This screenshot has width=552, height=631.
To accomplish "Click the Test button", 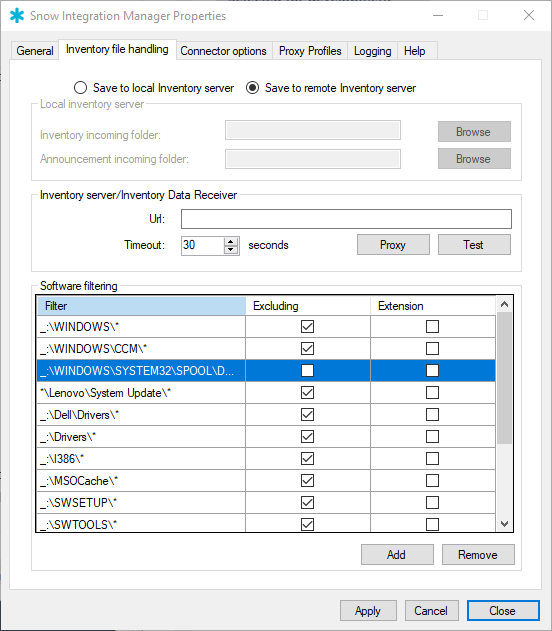I will coord(474,245).
